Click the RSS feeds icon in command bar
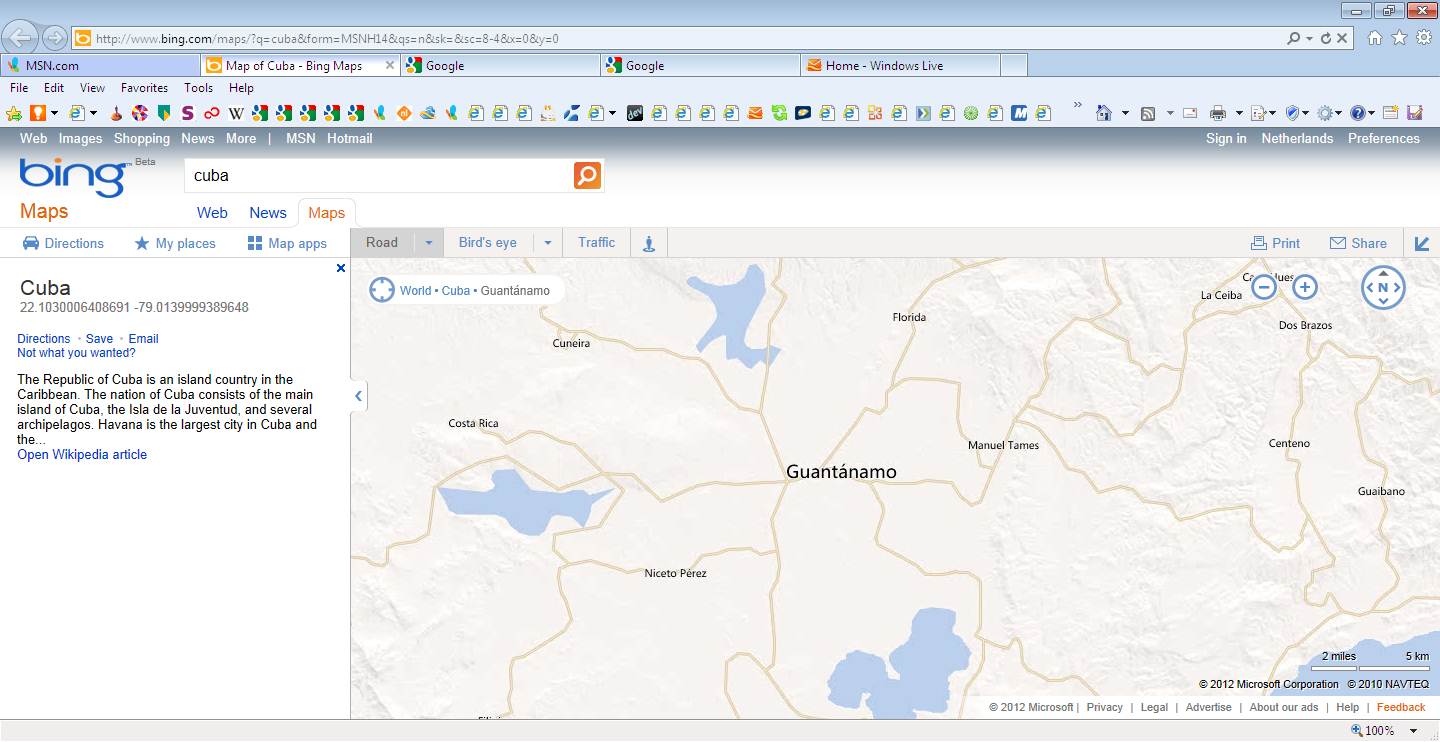The image size is (1440, 742). 1148,113
